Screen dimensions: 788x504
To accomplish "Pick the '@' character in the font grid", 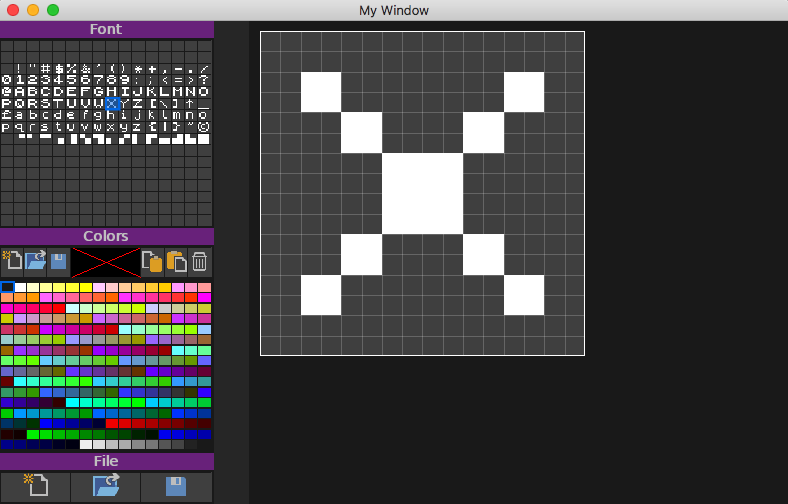I will point(7,91).
